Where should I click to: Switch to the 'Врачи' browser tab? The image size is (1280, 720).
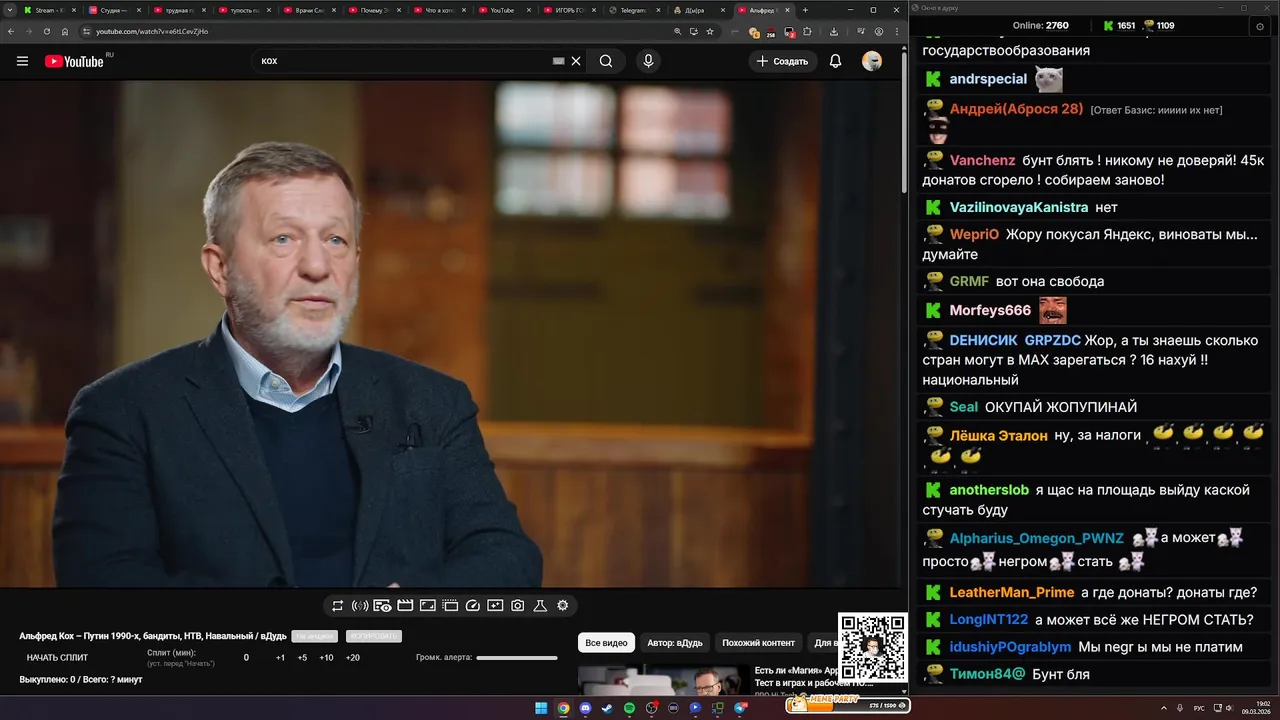309,10
